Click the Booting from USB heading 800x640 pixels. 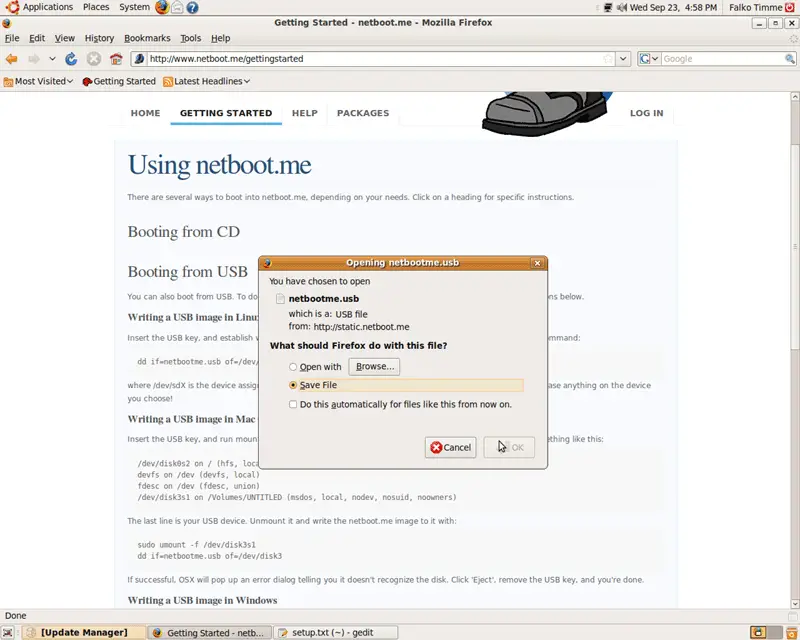click(188, 272)
